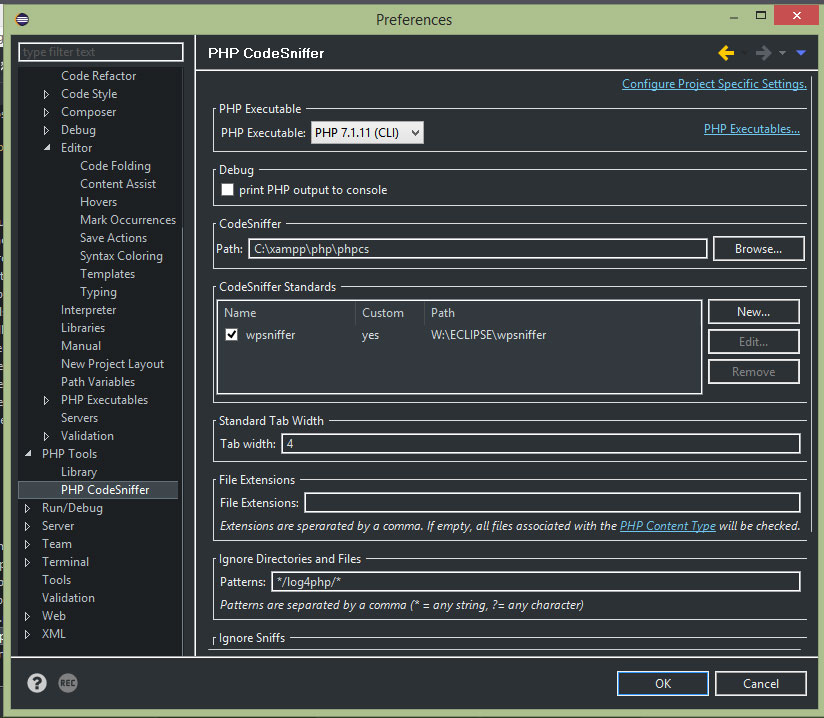Viewport: 824px width, 718px height.
Task: Select Manual in the tree
Action: (x=80, y=346)
